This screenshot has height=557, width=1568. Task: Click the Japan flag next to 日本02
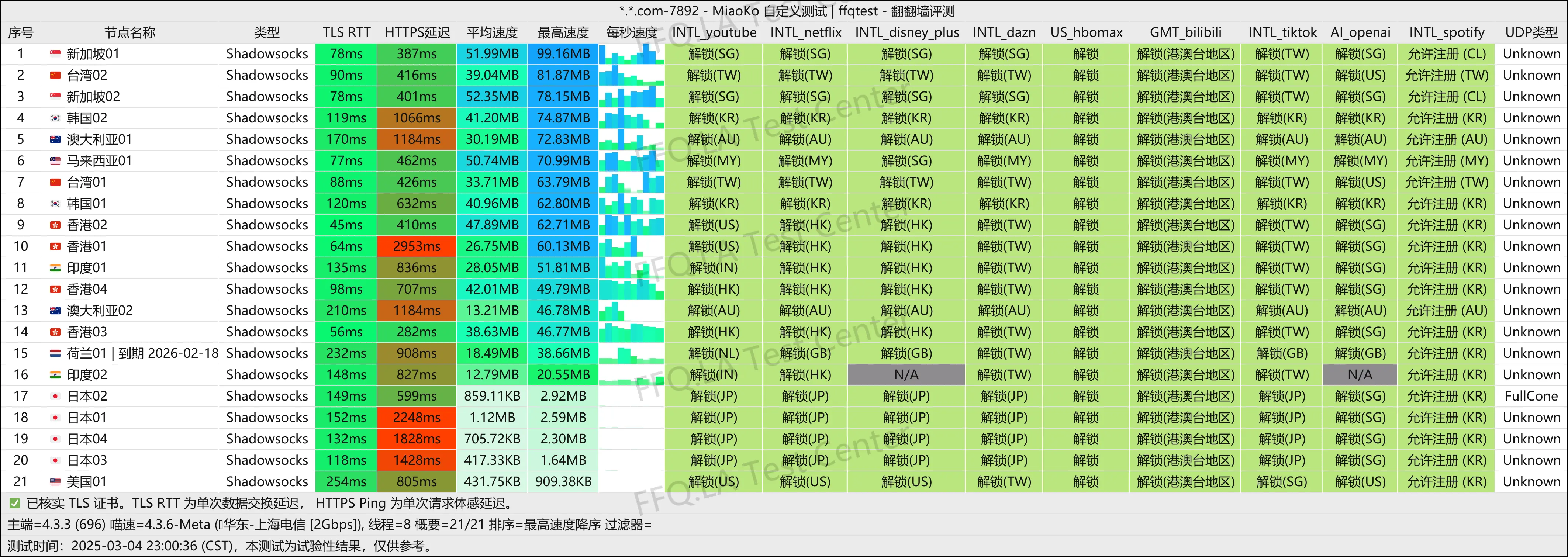pos(55,396)
